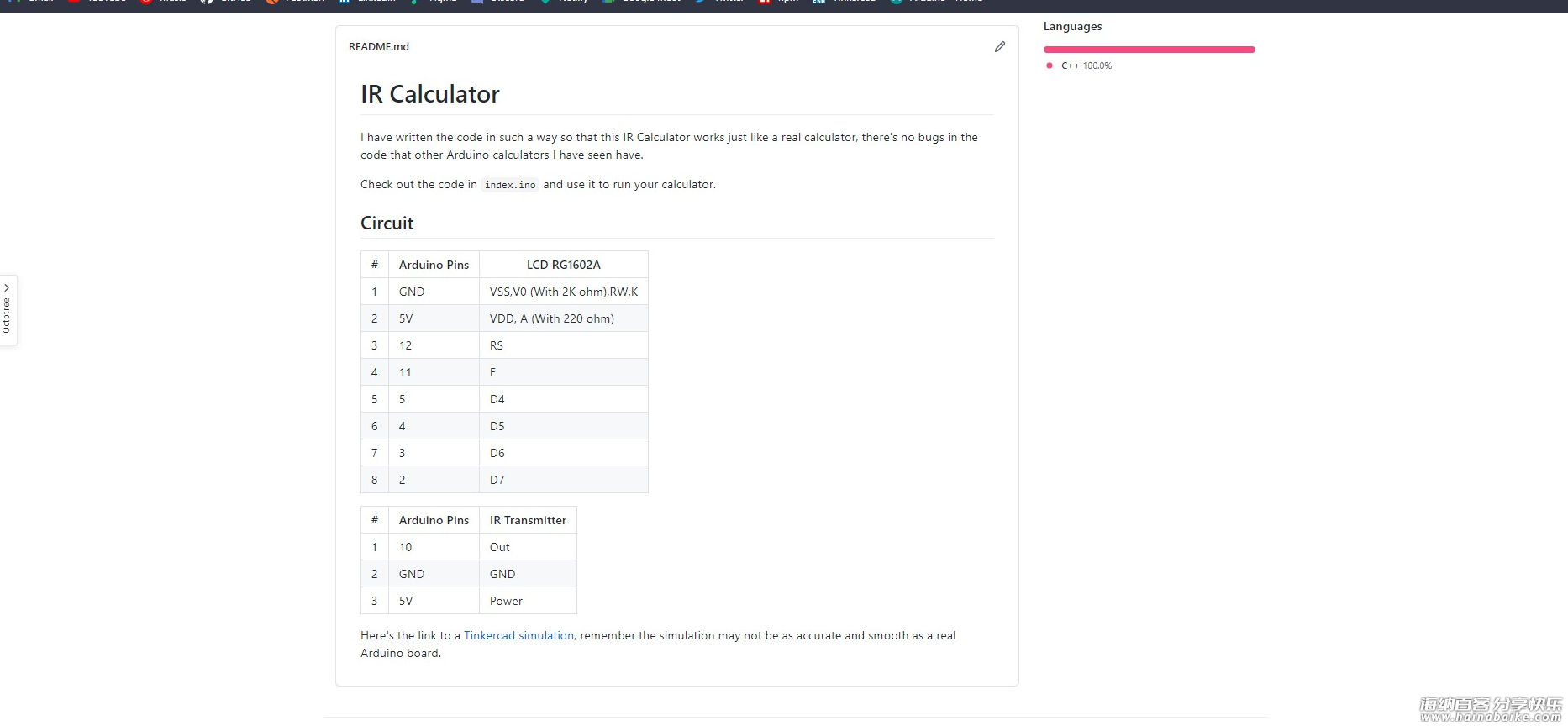
Task: Click the pencil edit README icon
Action: [x=999, y=47]
